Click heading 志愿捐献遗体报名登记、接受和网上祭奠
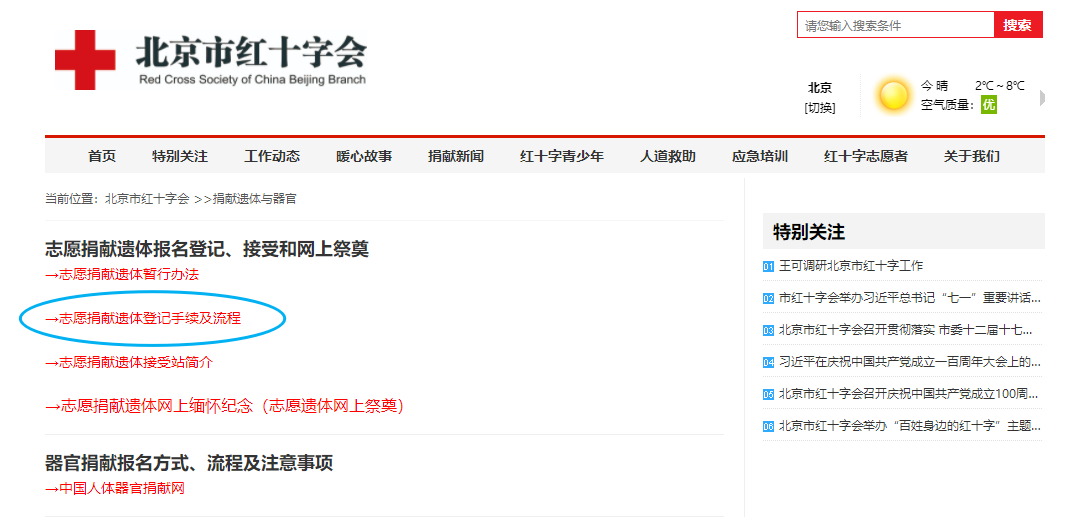This screenshot has height=531, width=1066. (207, 249)
